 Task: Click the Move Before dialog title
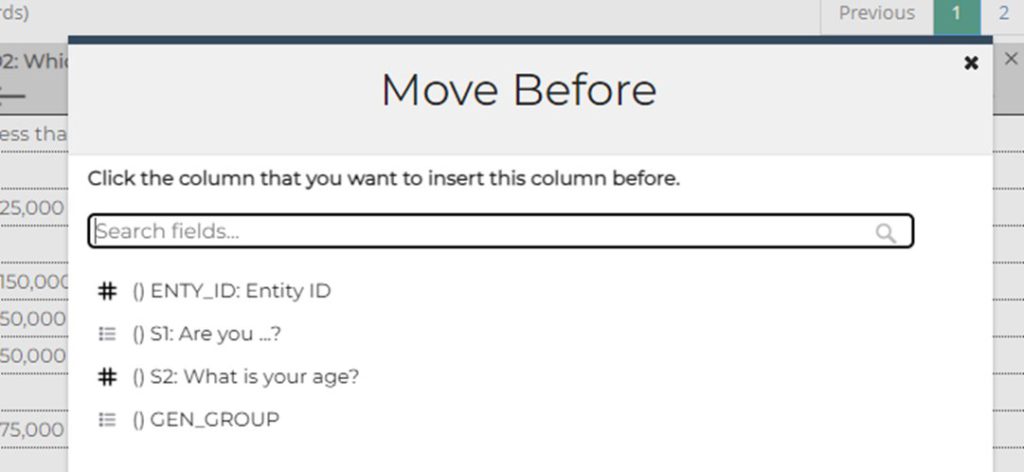(x=518, y=90)
